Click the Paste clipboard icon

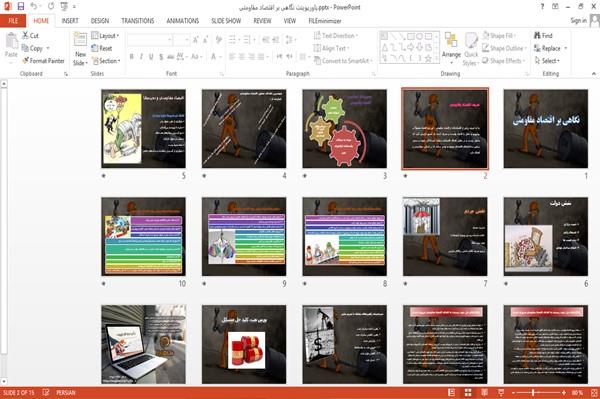pyautogui.click(x=11, y=41)
